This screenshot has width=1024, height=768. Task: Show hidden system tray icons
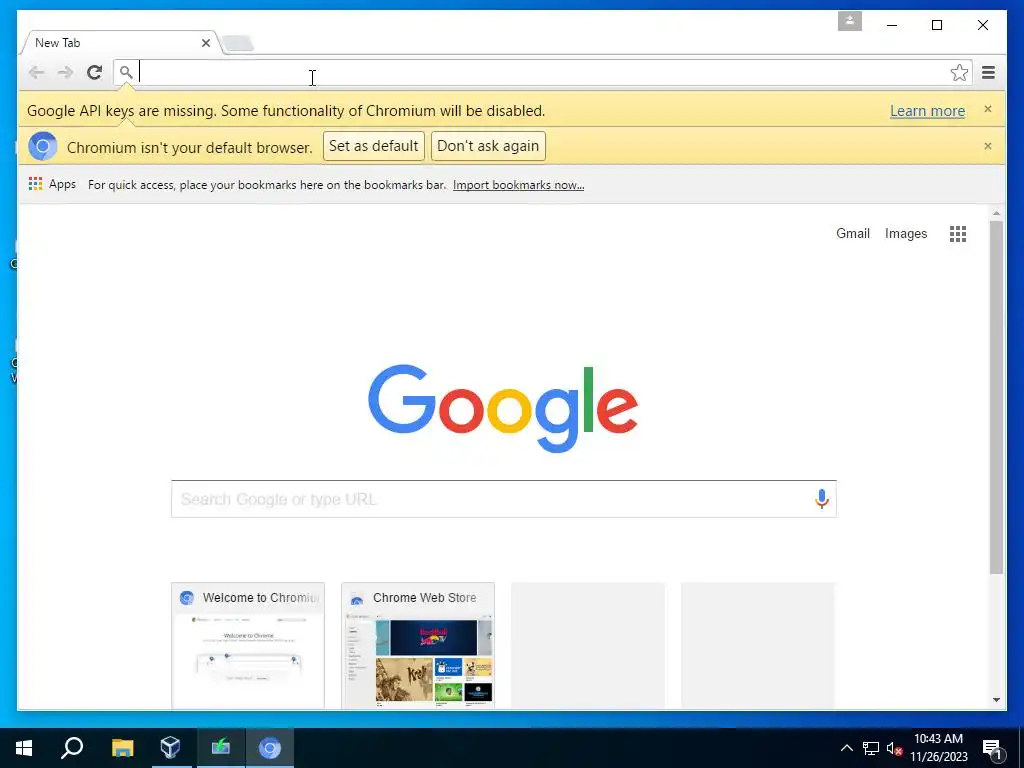(x=846, y=748)
